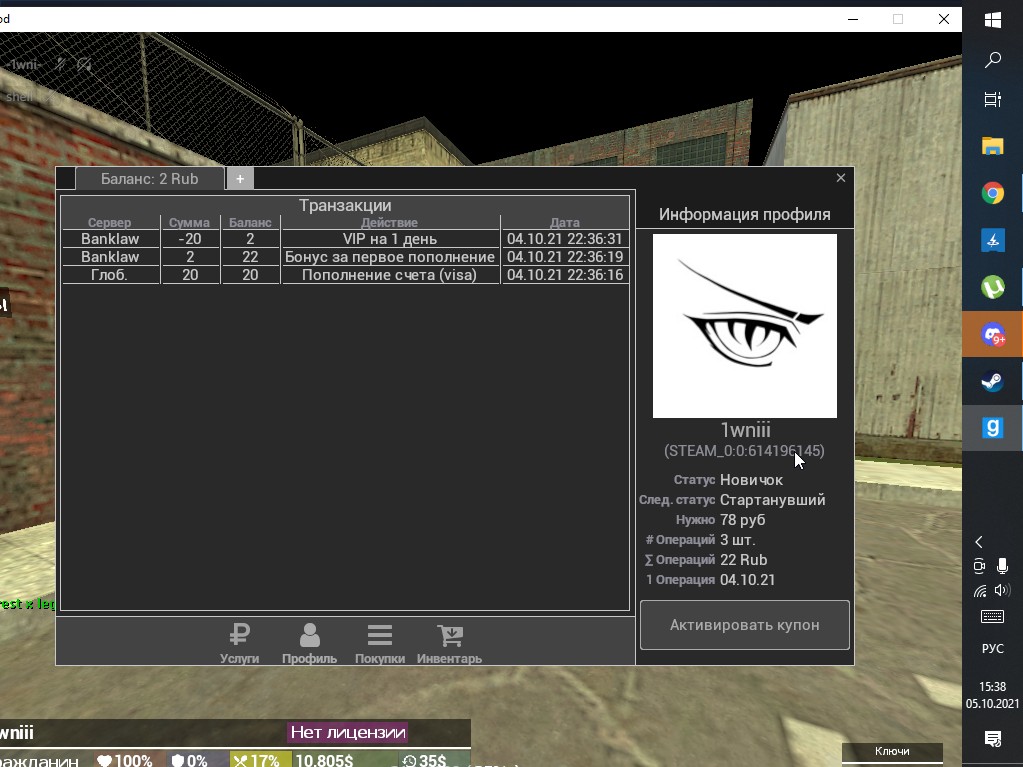This screenshot has width=1023, height=767.
Task: Click the Активировать купон button
Action: point(745,625)
